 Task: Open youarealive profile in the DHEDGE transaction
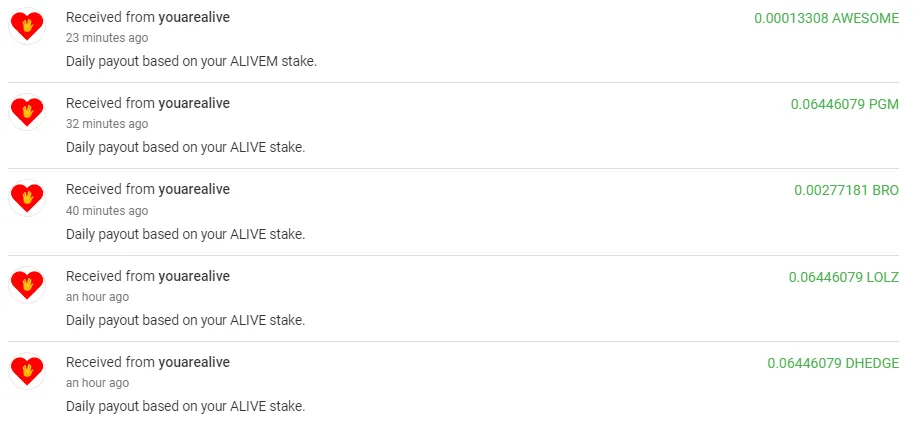pyautogui.click(x=194, y=362)
